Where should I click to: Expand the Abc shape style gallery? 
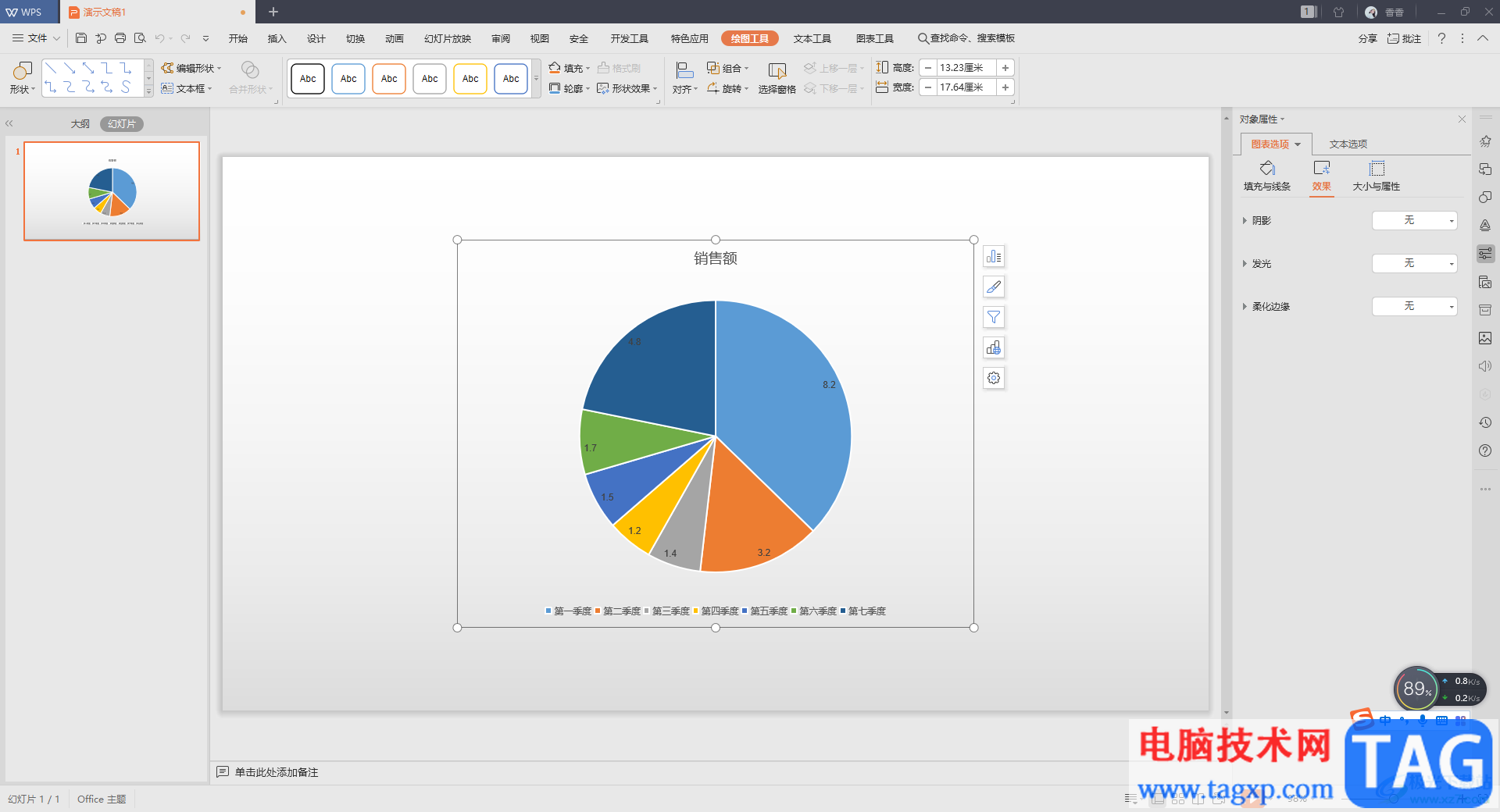[536, 78]
